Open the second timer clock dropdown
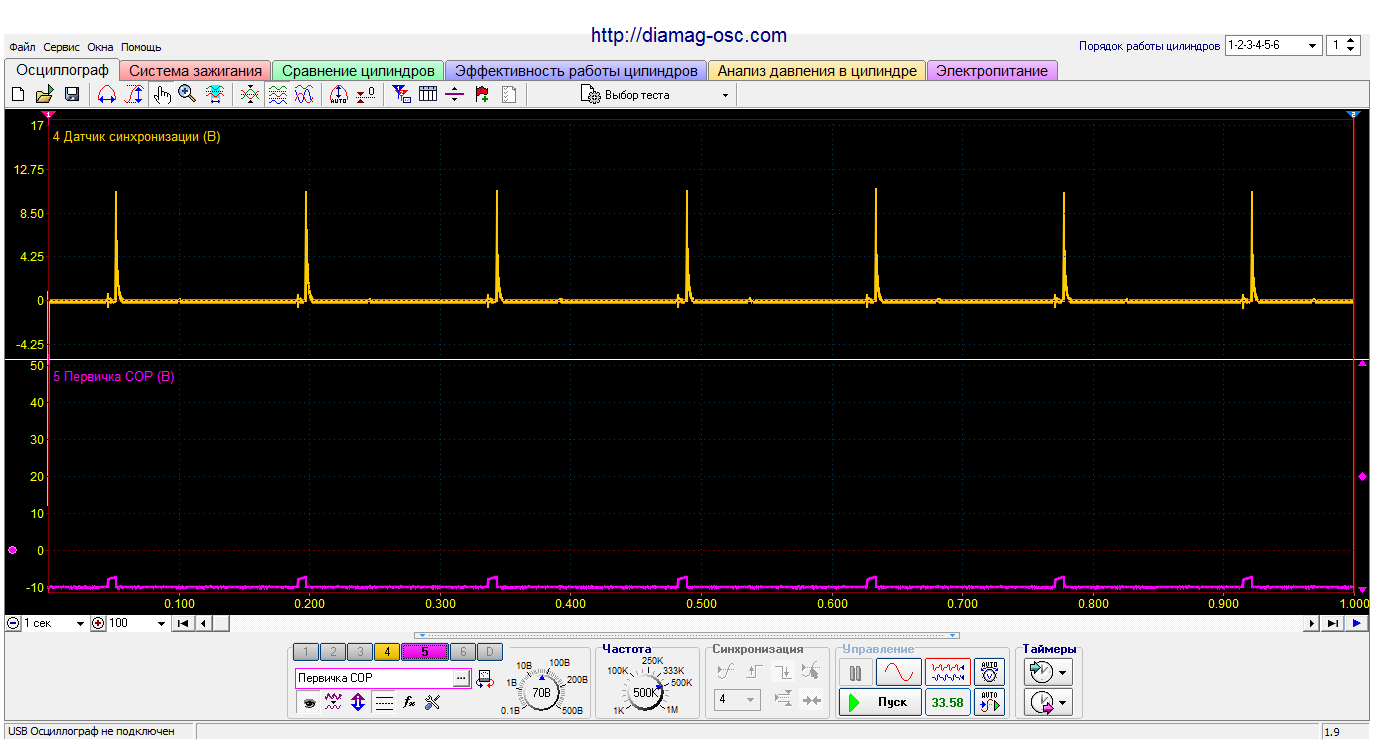The width and height of the screenshot is (1382, 744). point(1048,703)
